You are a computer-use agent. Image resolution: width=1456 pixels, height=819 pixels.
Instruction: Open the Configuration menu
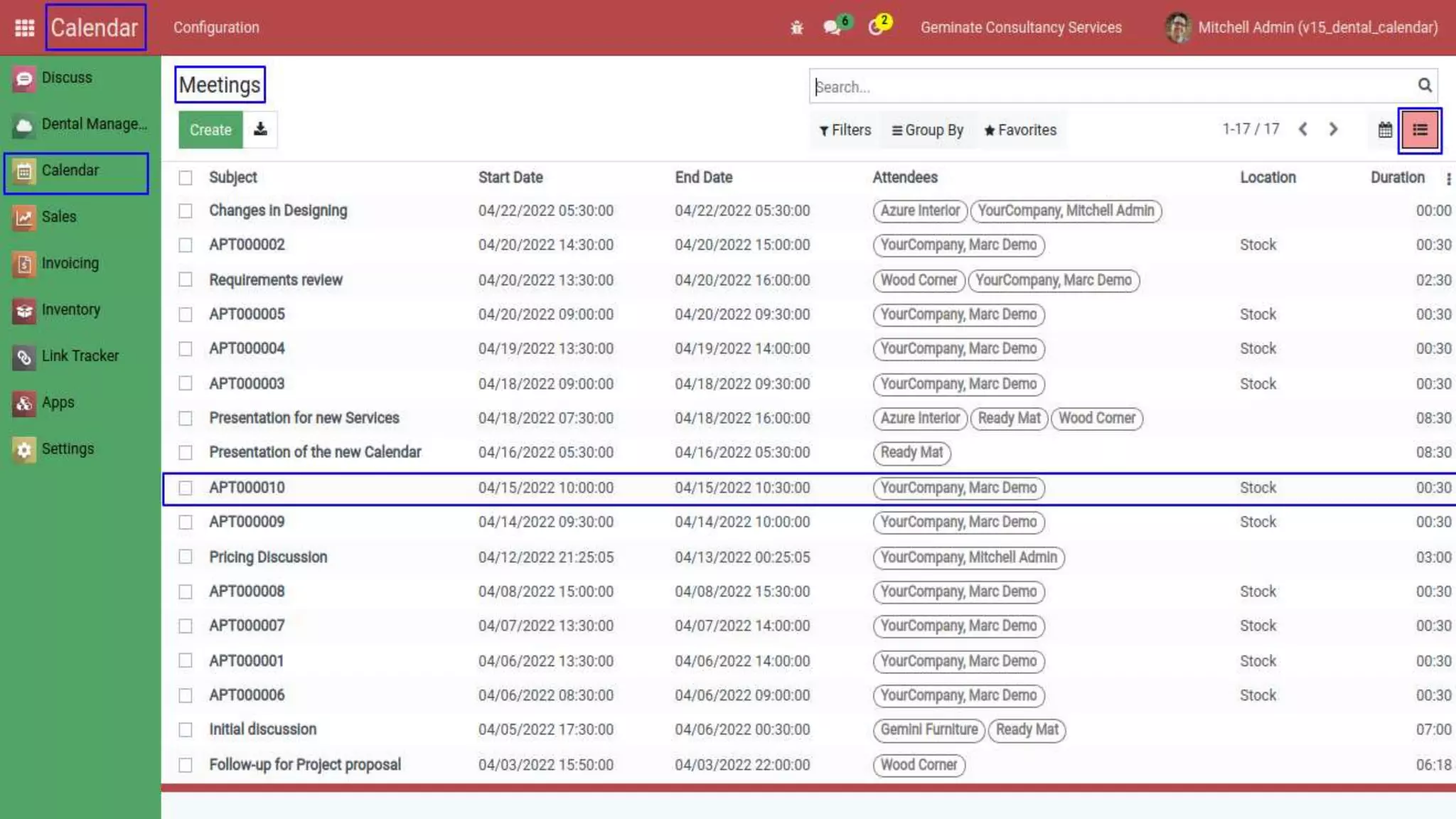(216, 28)
